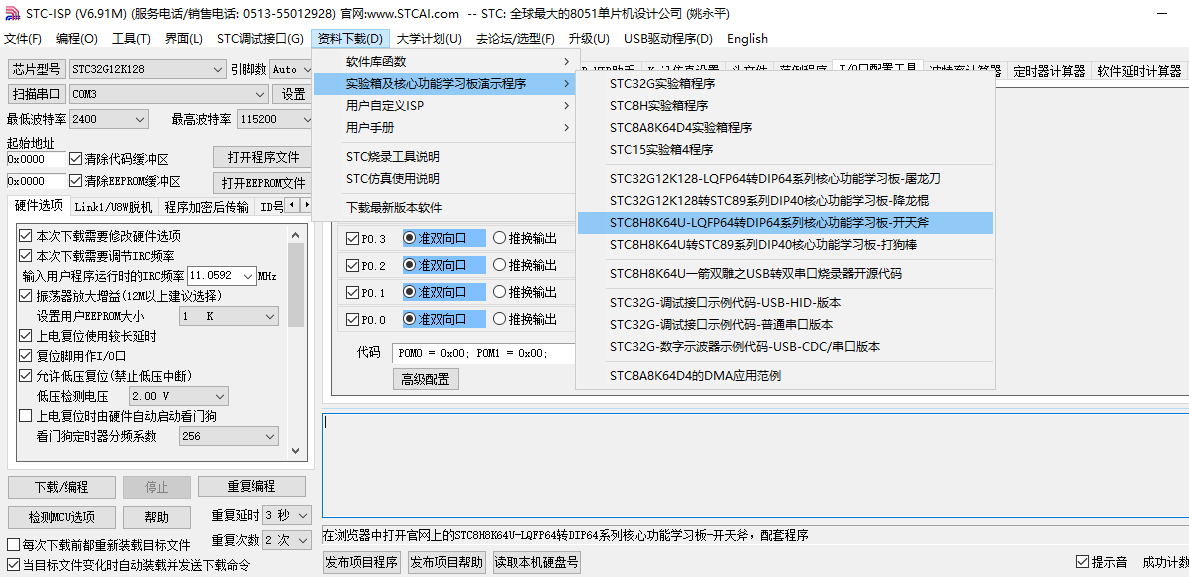This screenshot has width=1189, height=577.
Task: Click the 扫描串口 button
Action: 36,94
